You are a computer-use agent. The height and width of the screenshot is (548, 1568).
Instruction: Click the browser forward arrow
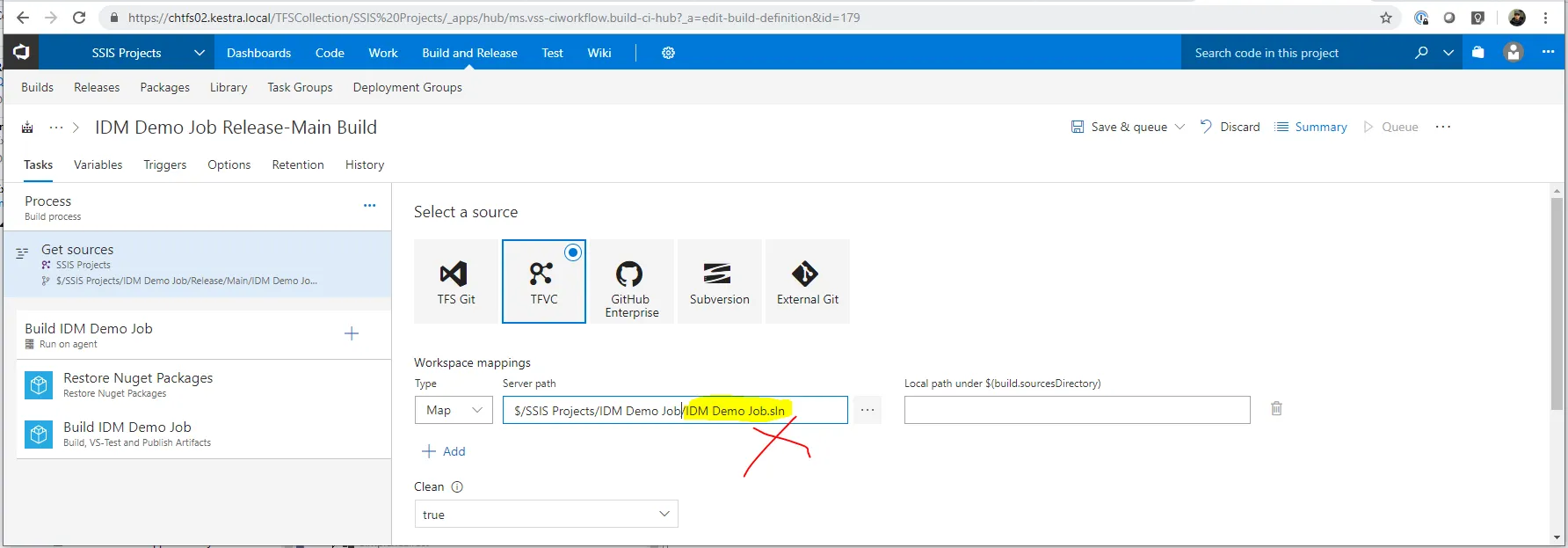click(x=51, y=18)
